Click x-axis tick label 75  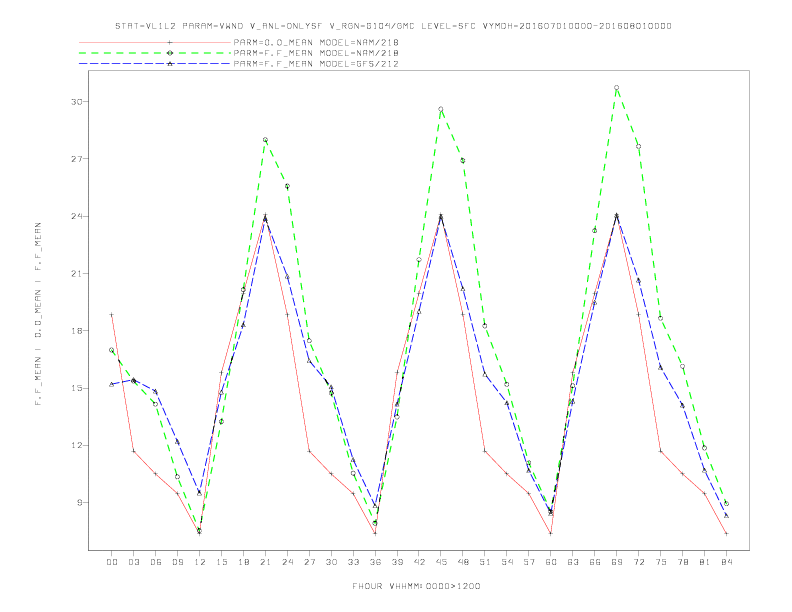click(x=661, y=562)
